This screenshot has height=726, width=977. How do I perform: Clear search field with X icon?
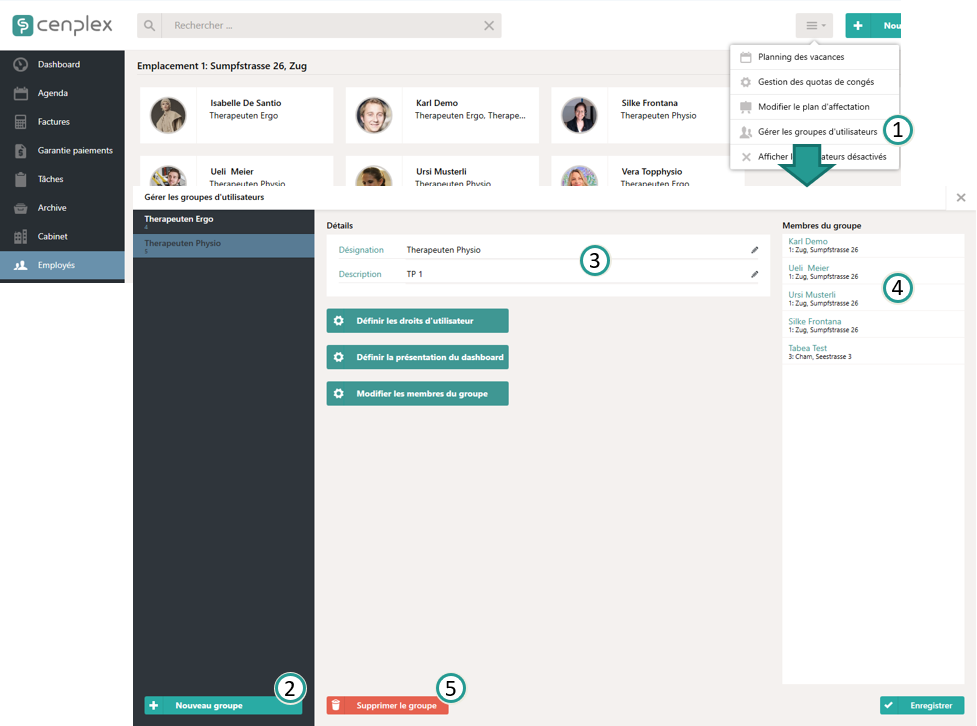click(489, 26)
